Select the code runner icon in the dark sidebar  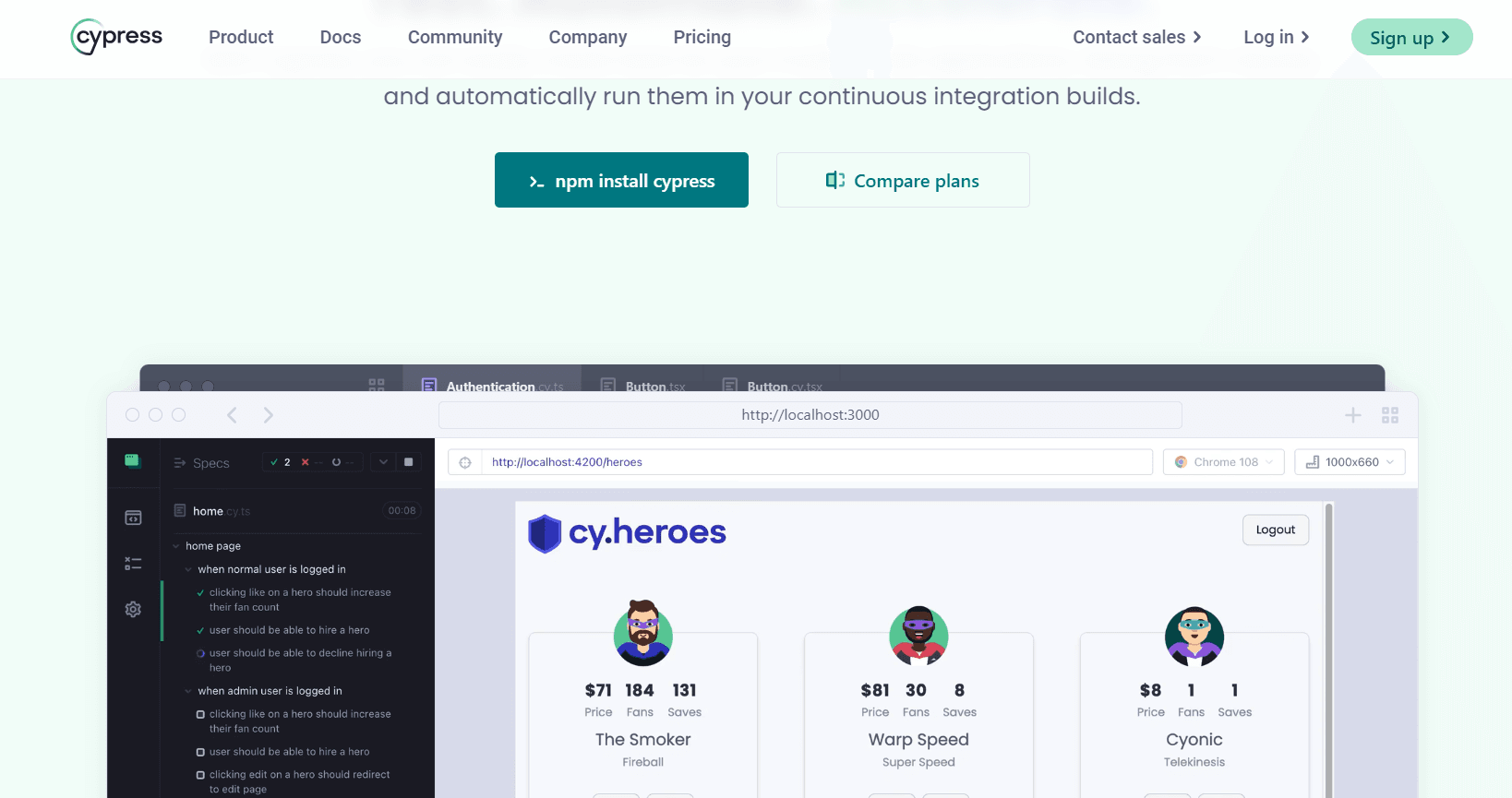[x=133, y=518]
